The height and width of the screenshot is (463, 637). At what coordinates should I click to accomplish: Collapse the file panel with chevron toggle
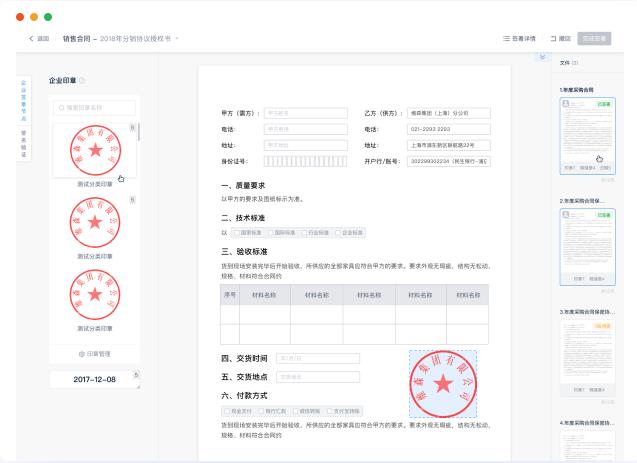point(542,56)
